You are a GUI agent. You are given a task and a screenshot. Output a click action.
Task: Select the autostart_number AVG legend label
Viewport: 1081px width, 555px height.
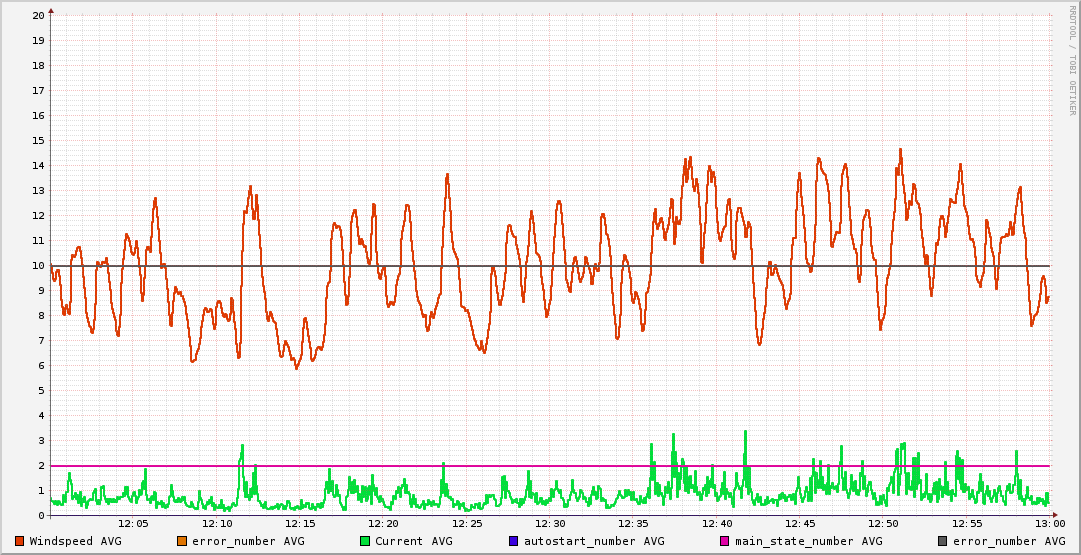point(594,541)
